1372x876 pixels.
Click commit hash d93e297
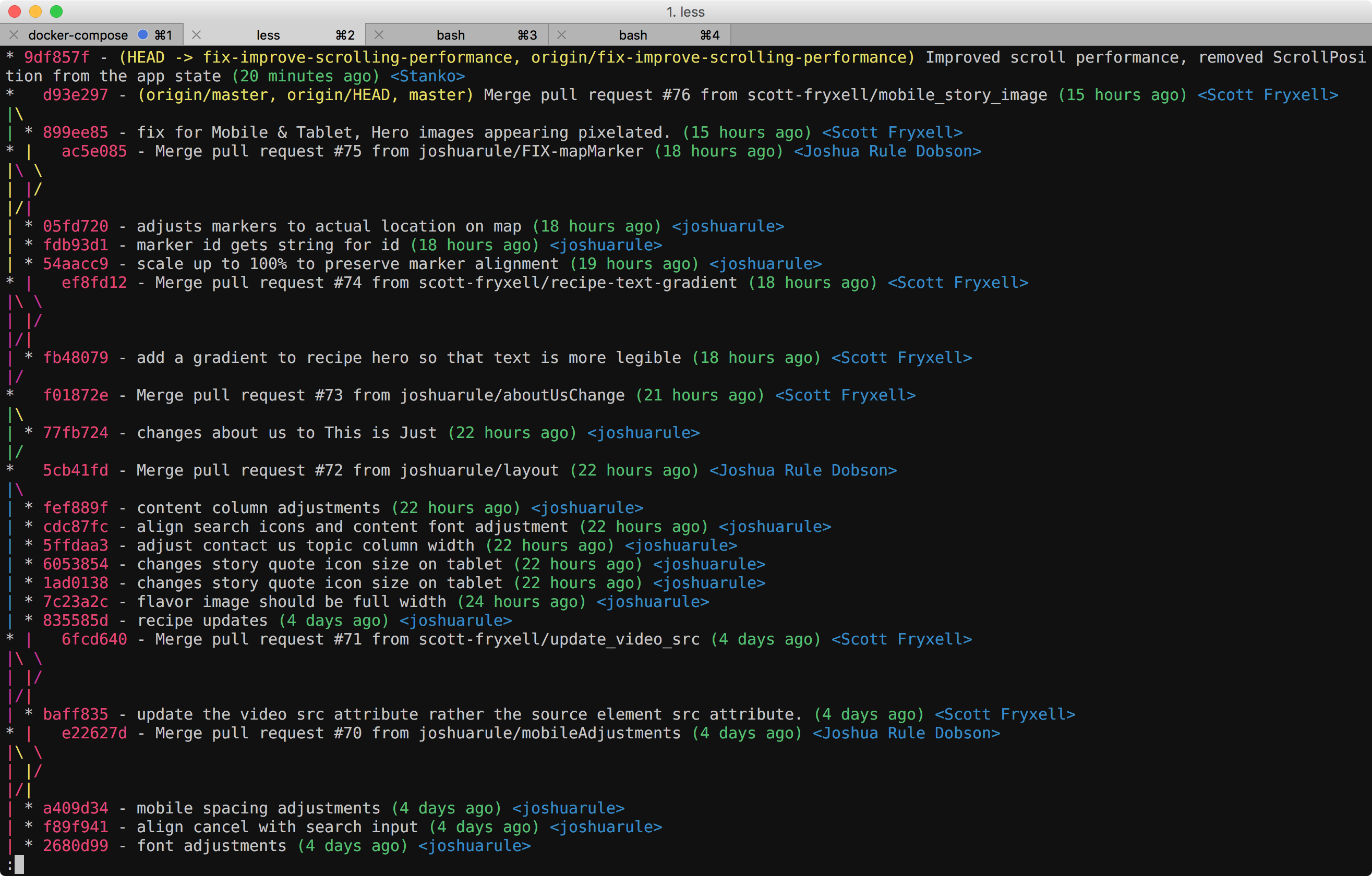click(x=75, y=95)
